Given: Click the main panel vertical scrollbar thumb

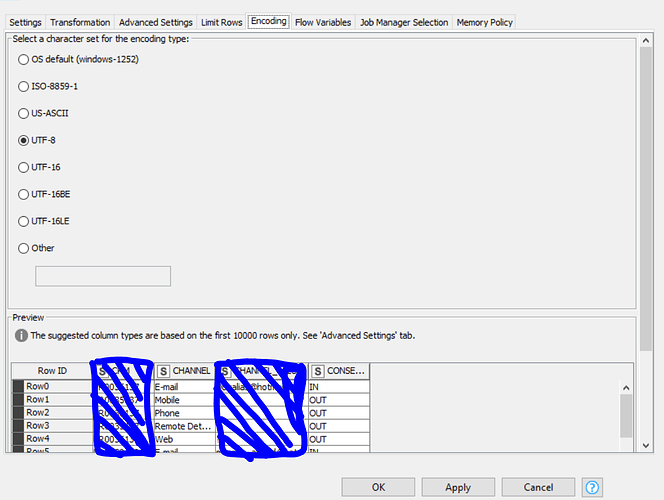Looking at the screenshot, I should coord(646,199).
